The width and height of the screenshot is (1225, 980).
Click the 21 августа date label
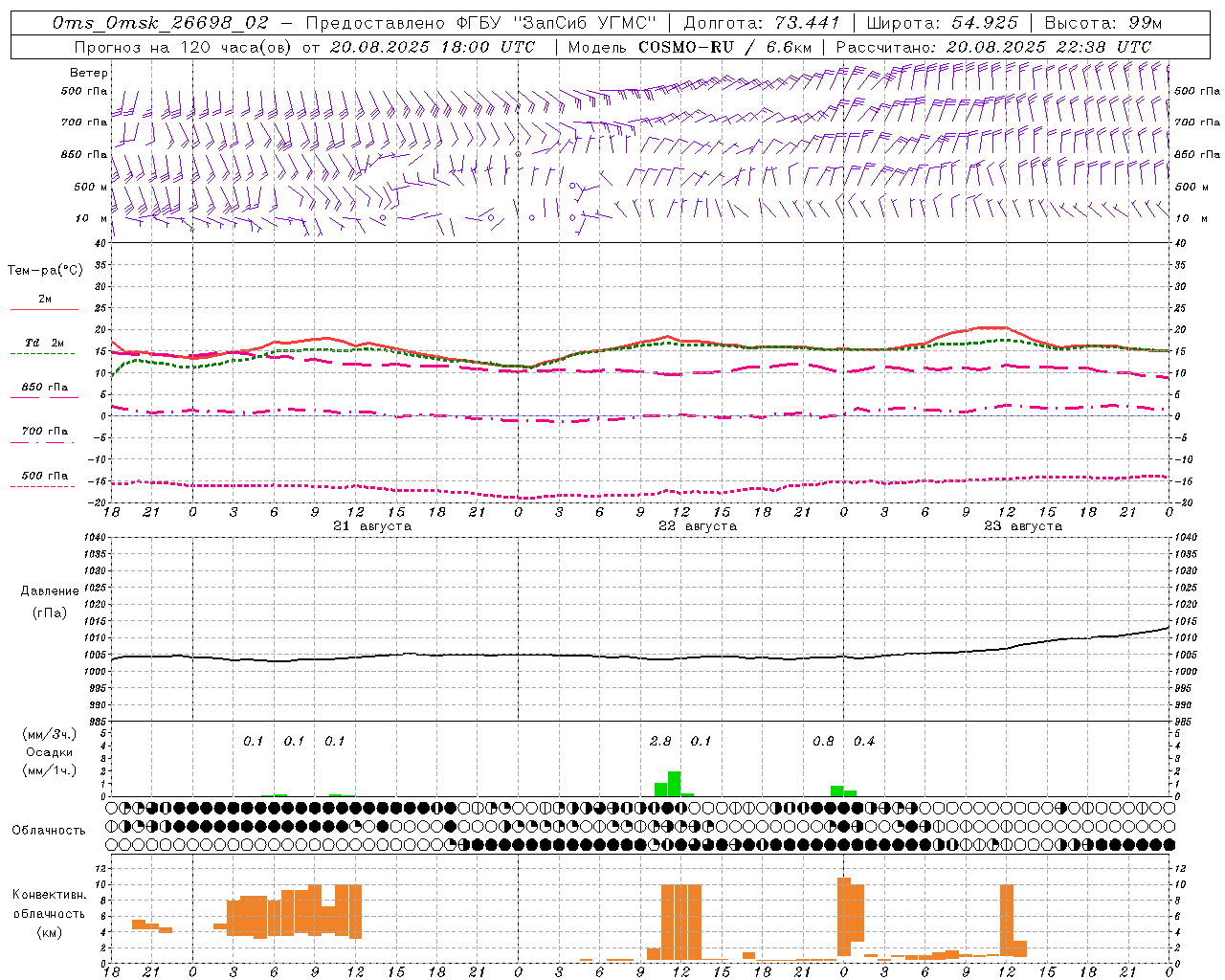tap(372, 526)
